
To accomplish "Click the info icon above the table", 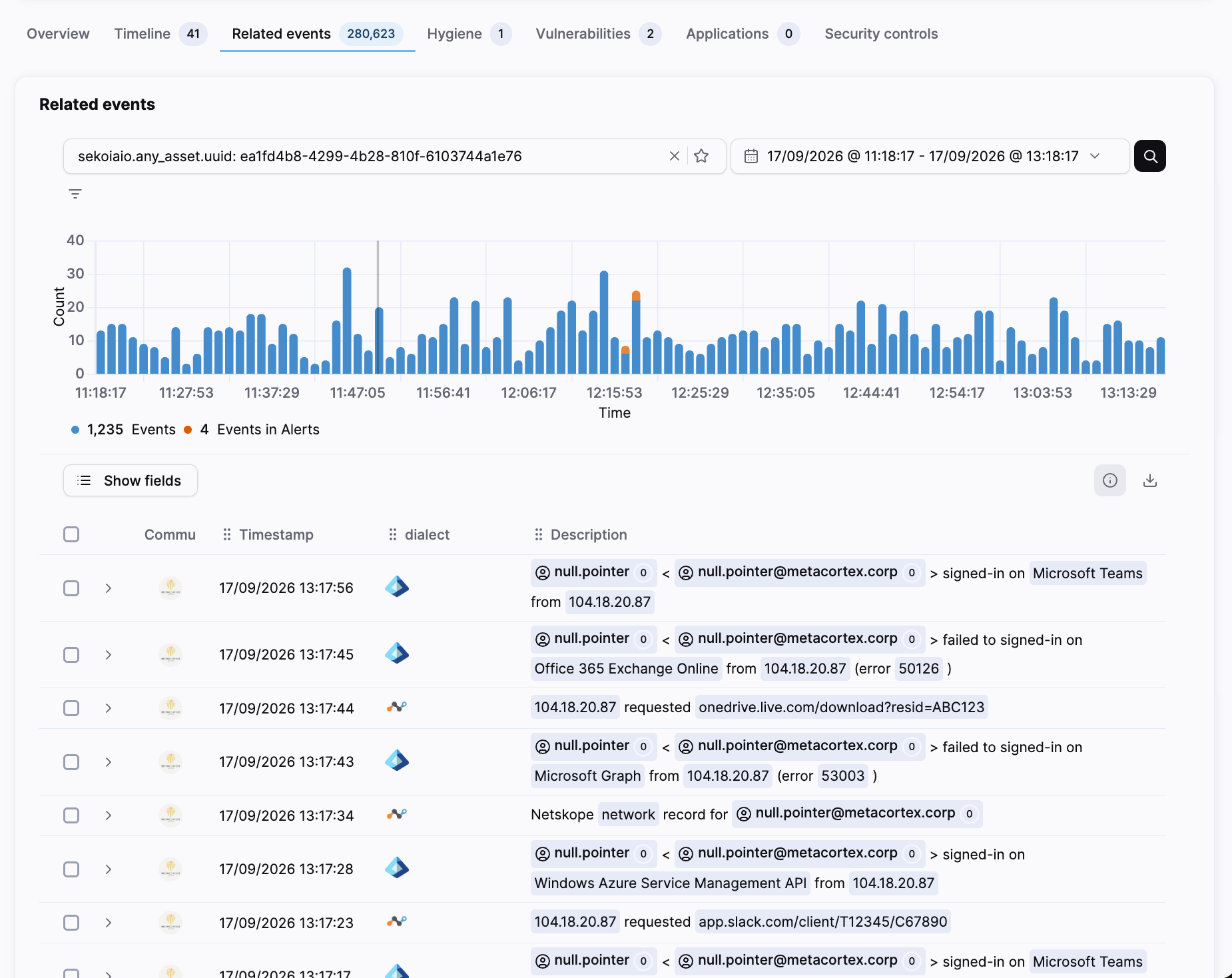I will pyautogui.click(x=1110, y=480).
